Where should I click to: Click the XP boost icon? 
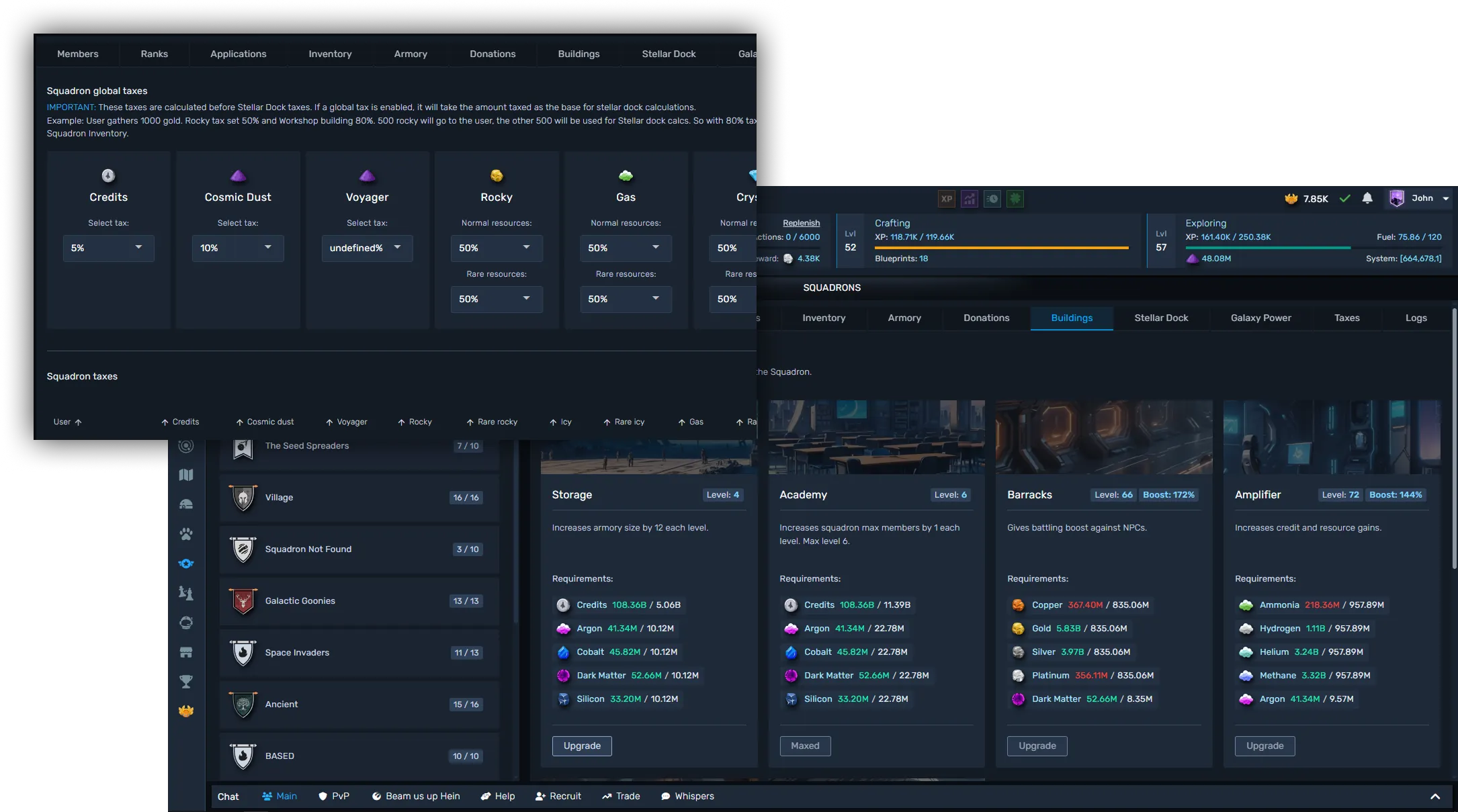[946, 199]
